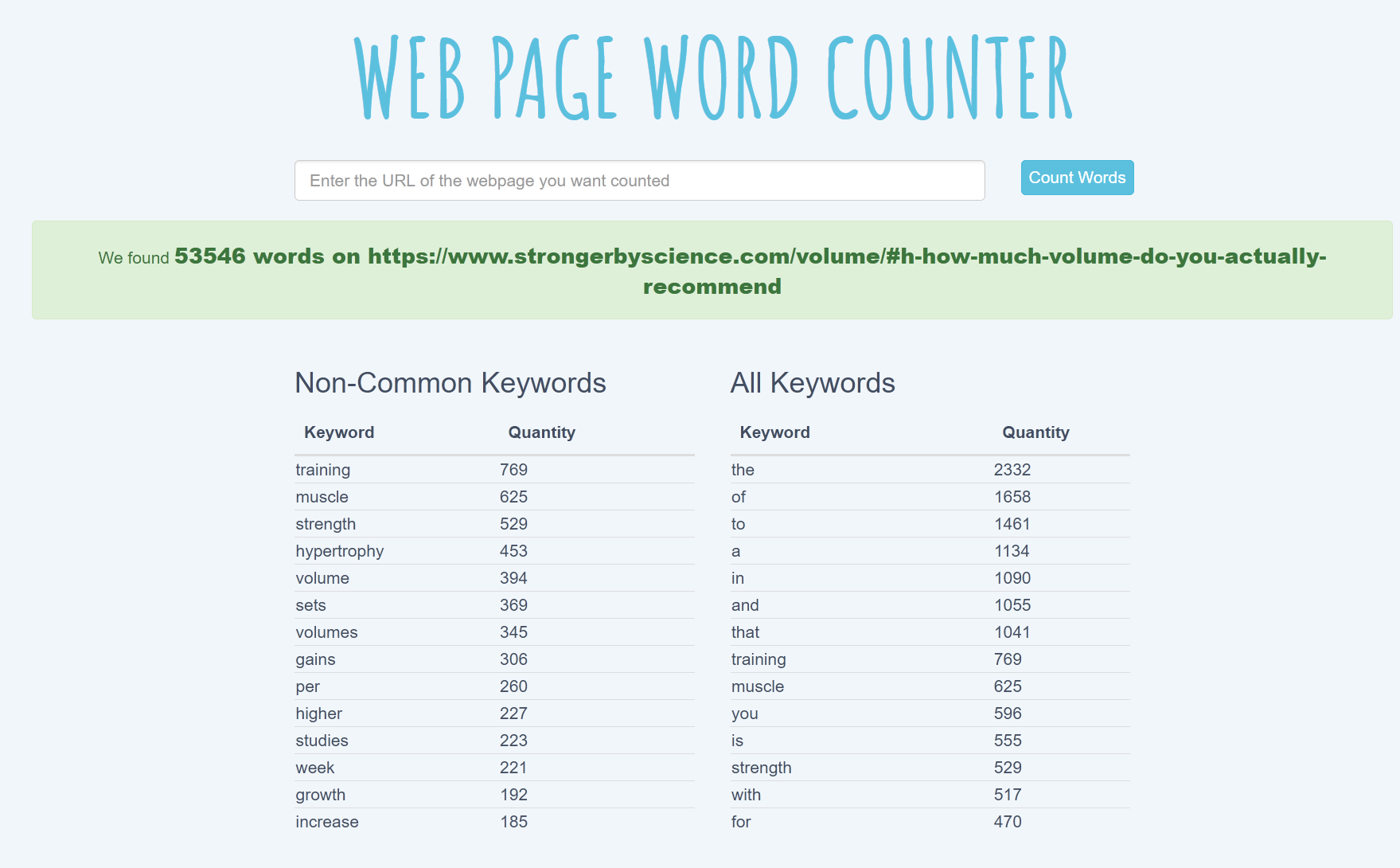
Task: Select 'with' in All Keywords table
Action: click(746, 795)
